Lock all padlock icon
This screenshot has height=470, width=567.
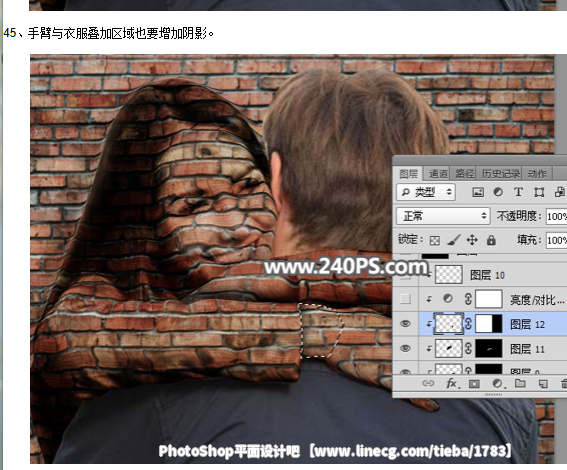pos(491,240)
